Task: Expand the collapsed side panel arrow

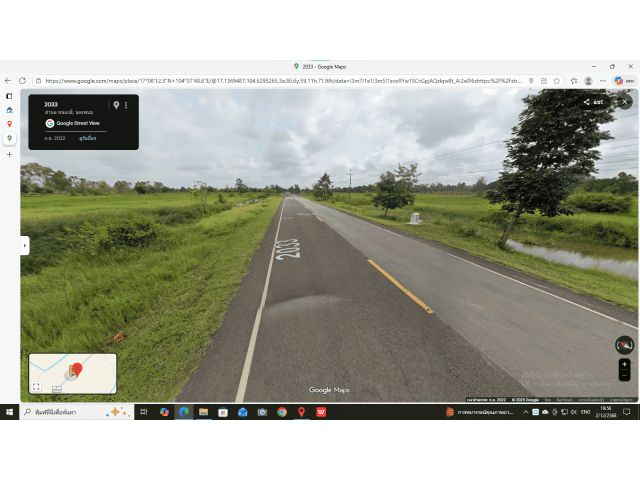Action: [x=24, y=245]
